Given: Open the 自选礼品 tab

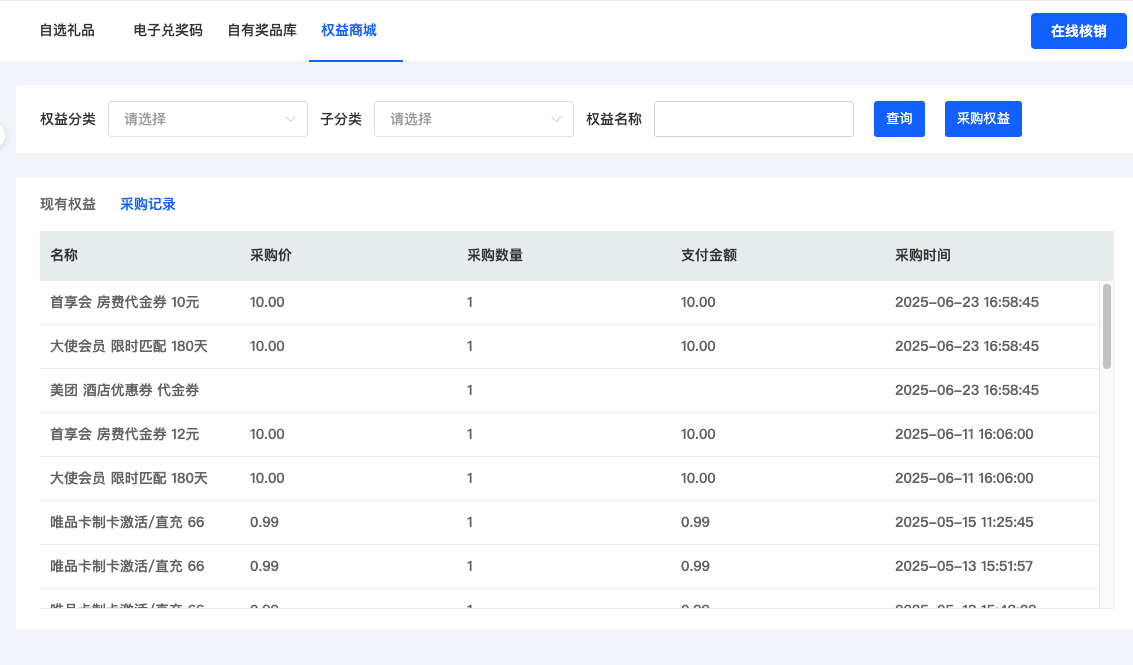Looking at the screenshot, I should (67, 30).
